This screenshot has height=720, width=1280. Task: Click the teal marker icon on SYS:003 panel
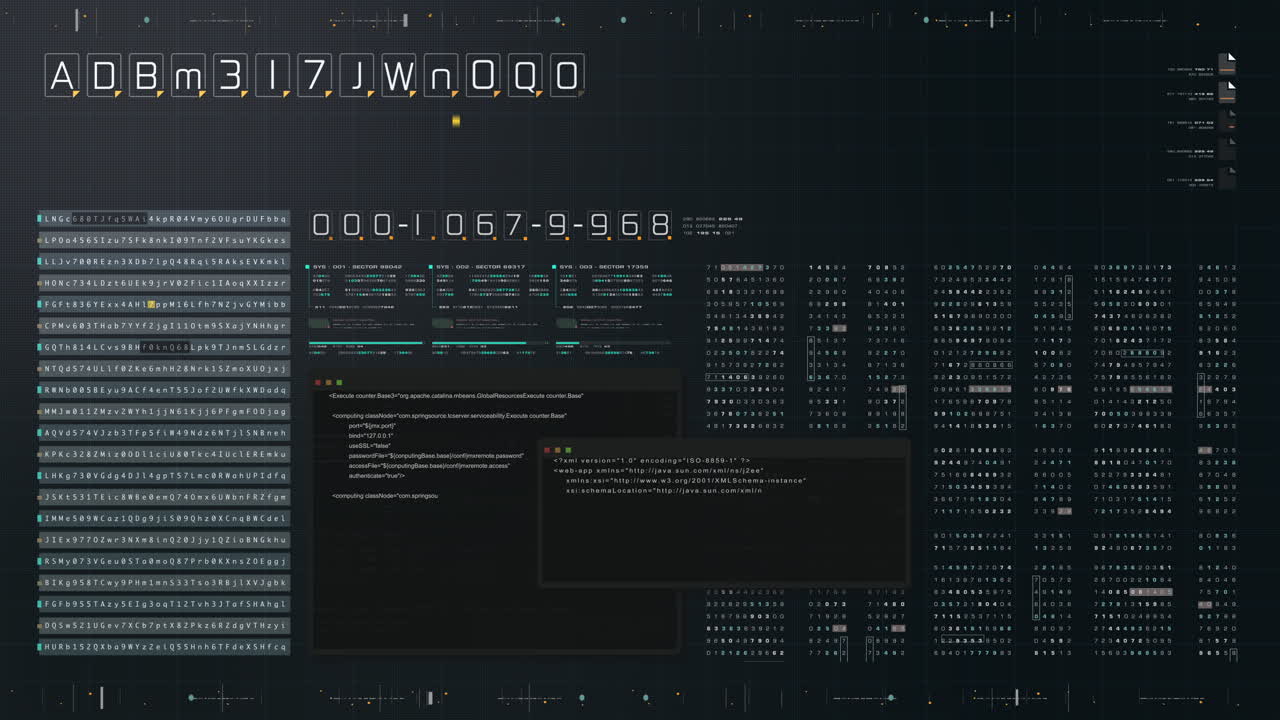click(x=553, y=266)
